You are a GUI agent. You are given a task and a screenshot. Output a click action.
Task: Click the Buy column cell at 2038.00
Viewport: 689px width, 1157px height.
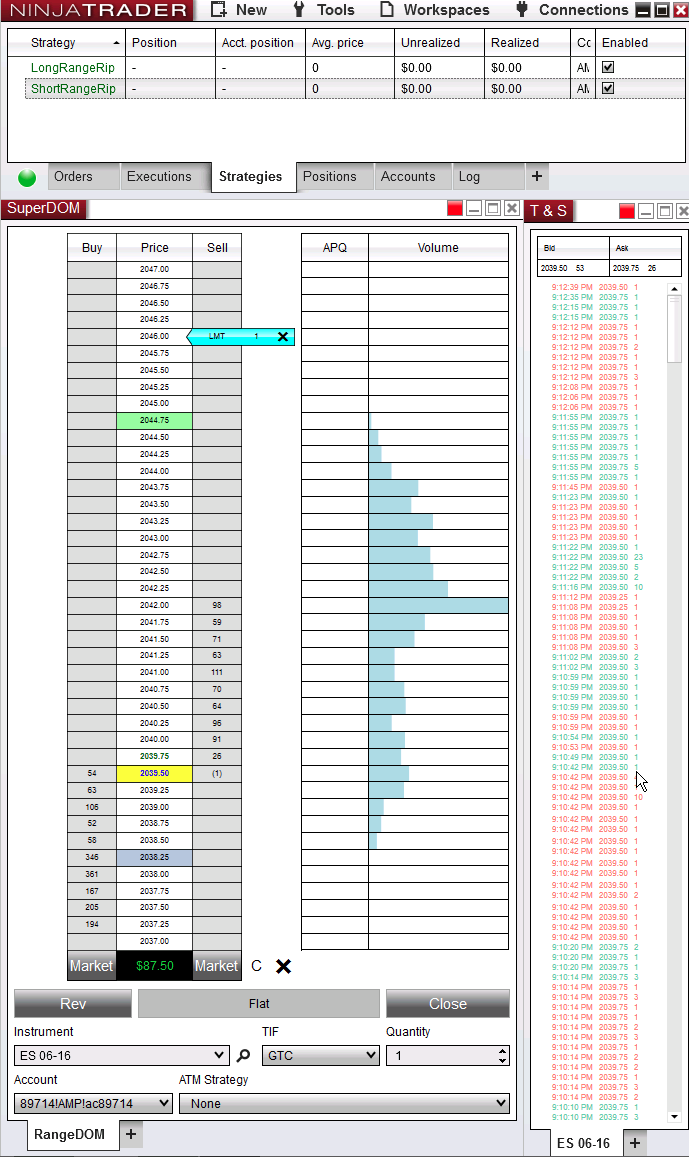tap(91, 874)
